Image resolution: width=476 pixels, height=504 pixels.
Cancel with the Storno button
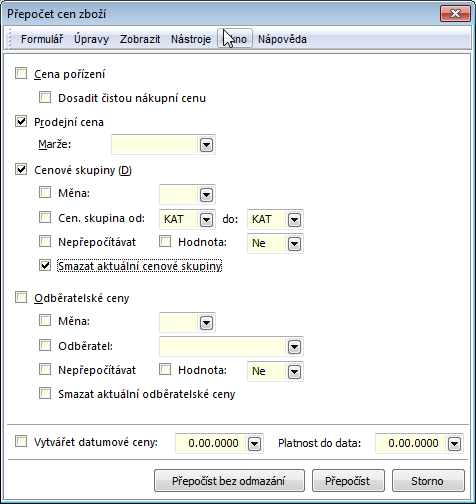428,481
